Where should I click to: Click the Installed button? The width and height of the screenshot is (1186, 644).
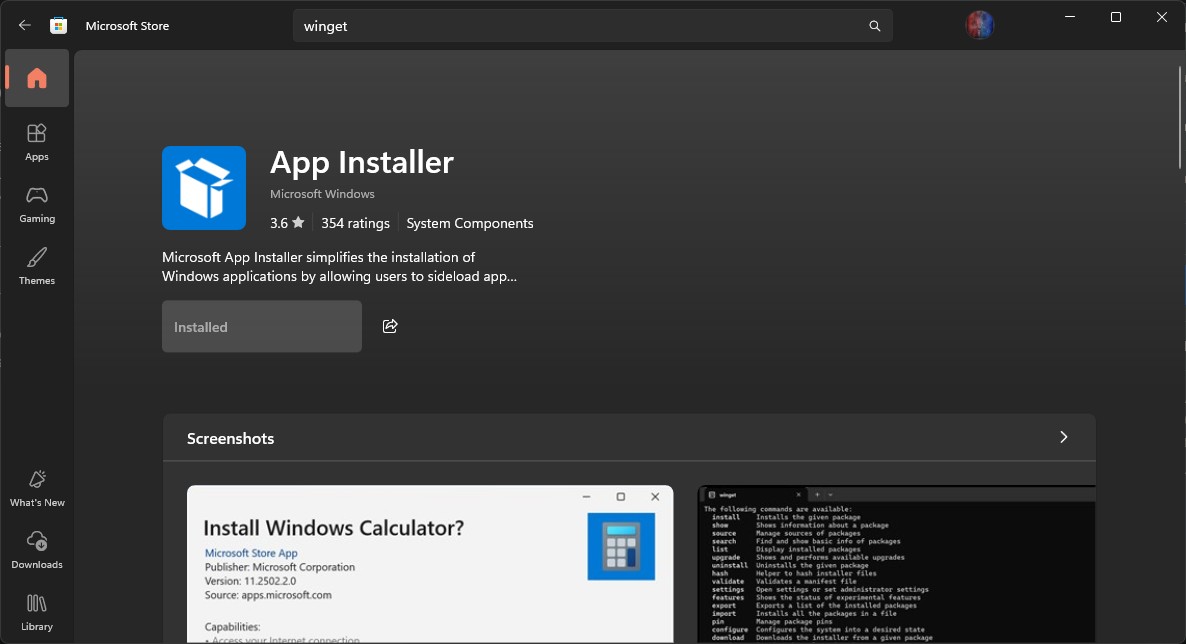(261, 326)
